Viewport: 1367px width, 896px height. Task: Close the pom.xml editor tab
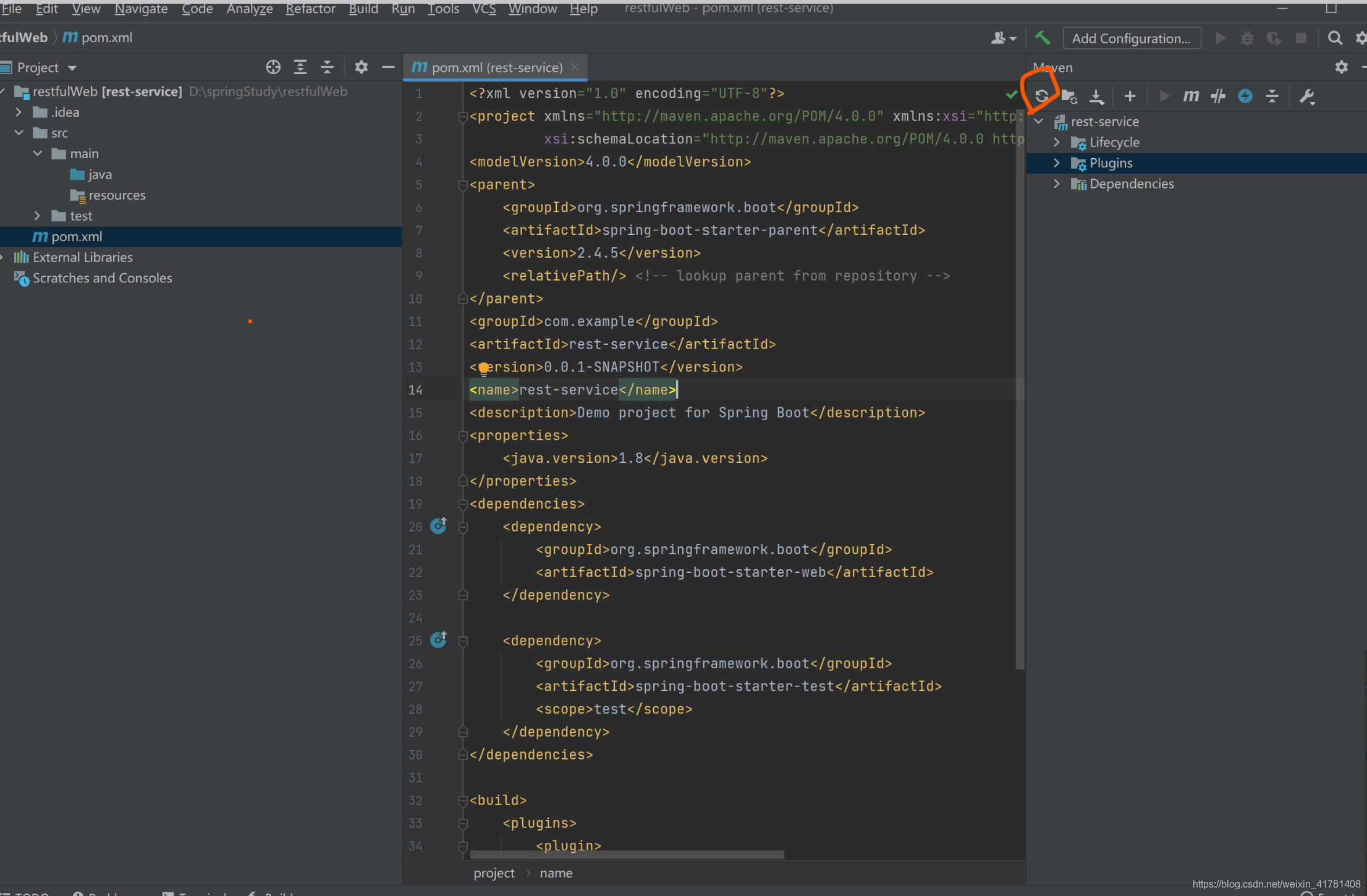tap(575, 67)
